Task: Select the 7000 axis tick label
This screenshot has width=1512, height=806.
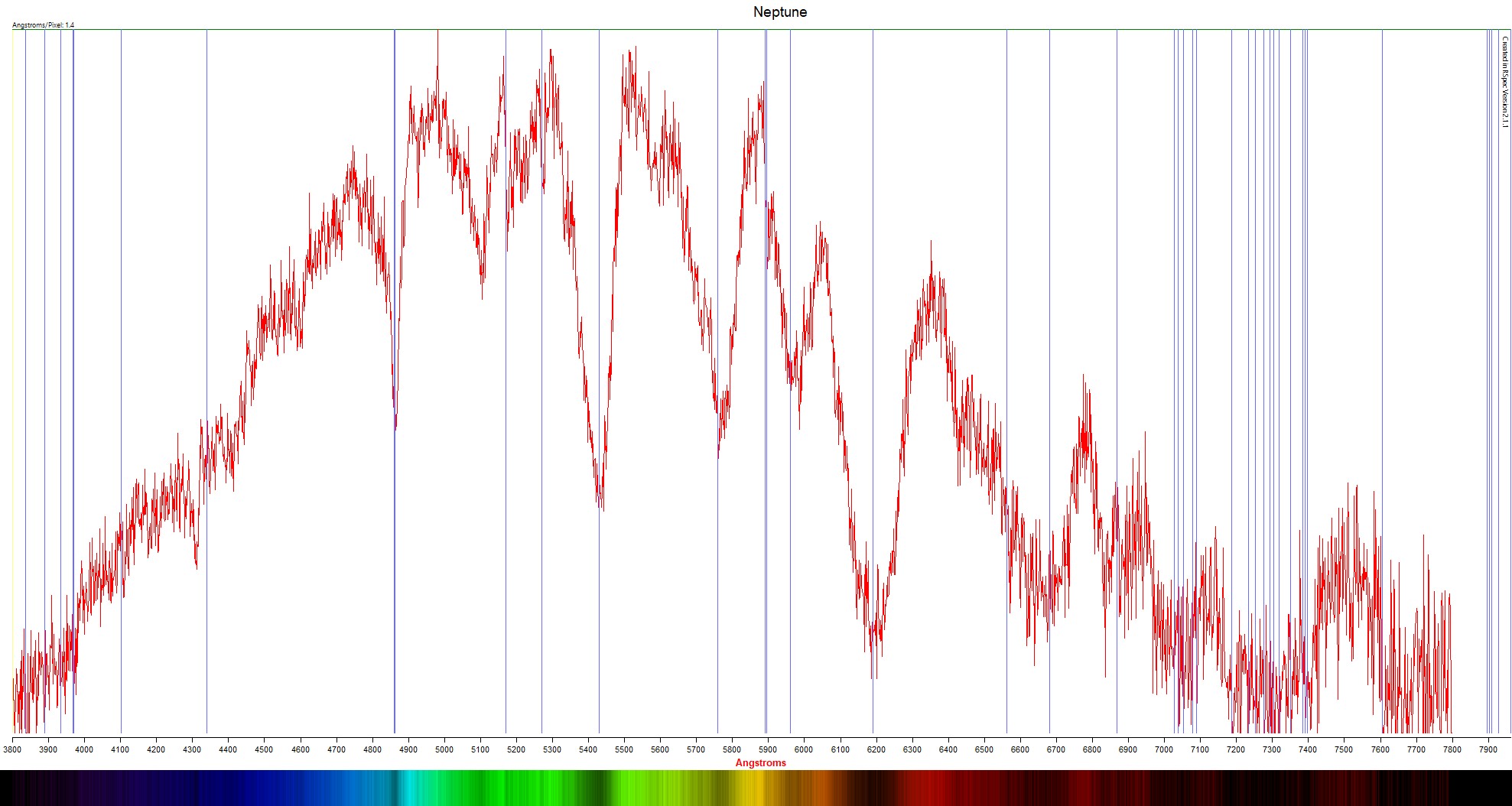Action: coord(1163,749)
